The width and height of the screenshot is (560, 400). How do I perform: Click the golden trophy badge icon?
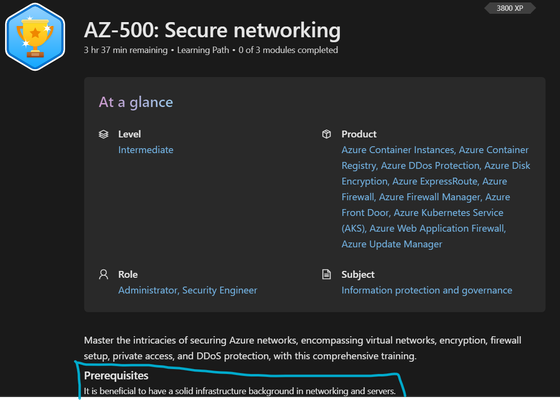pyautogui.click(x=35, y=37)
